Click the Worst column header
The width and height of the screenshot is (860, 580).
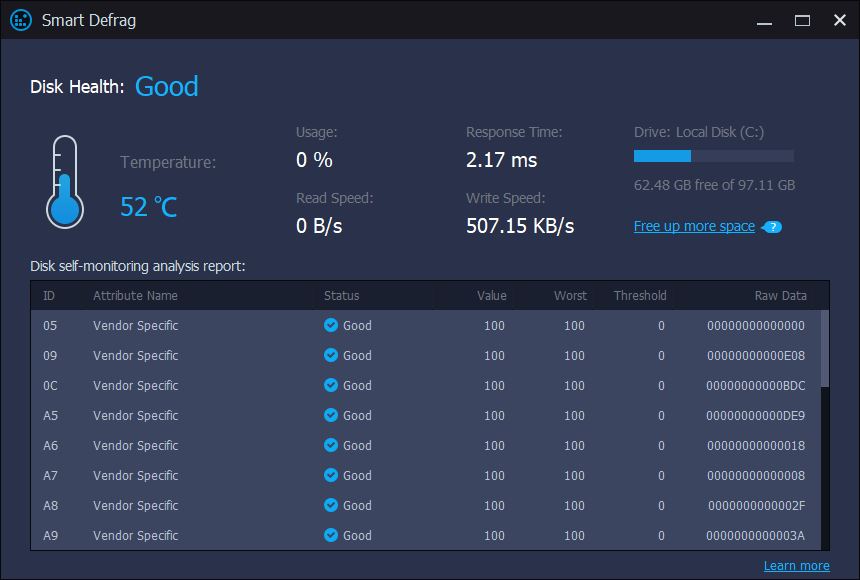pos(570,296)
